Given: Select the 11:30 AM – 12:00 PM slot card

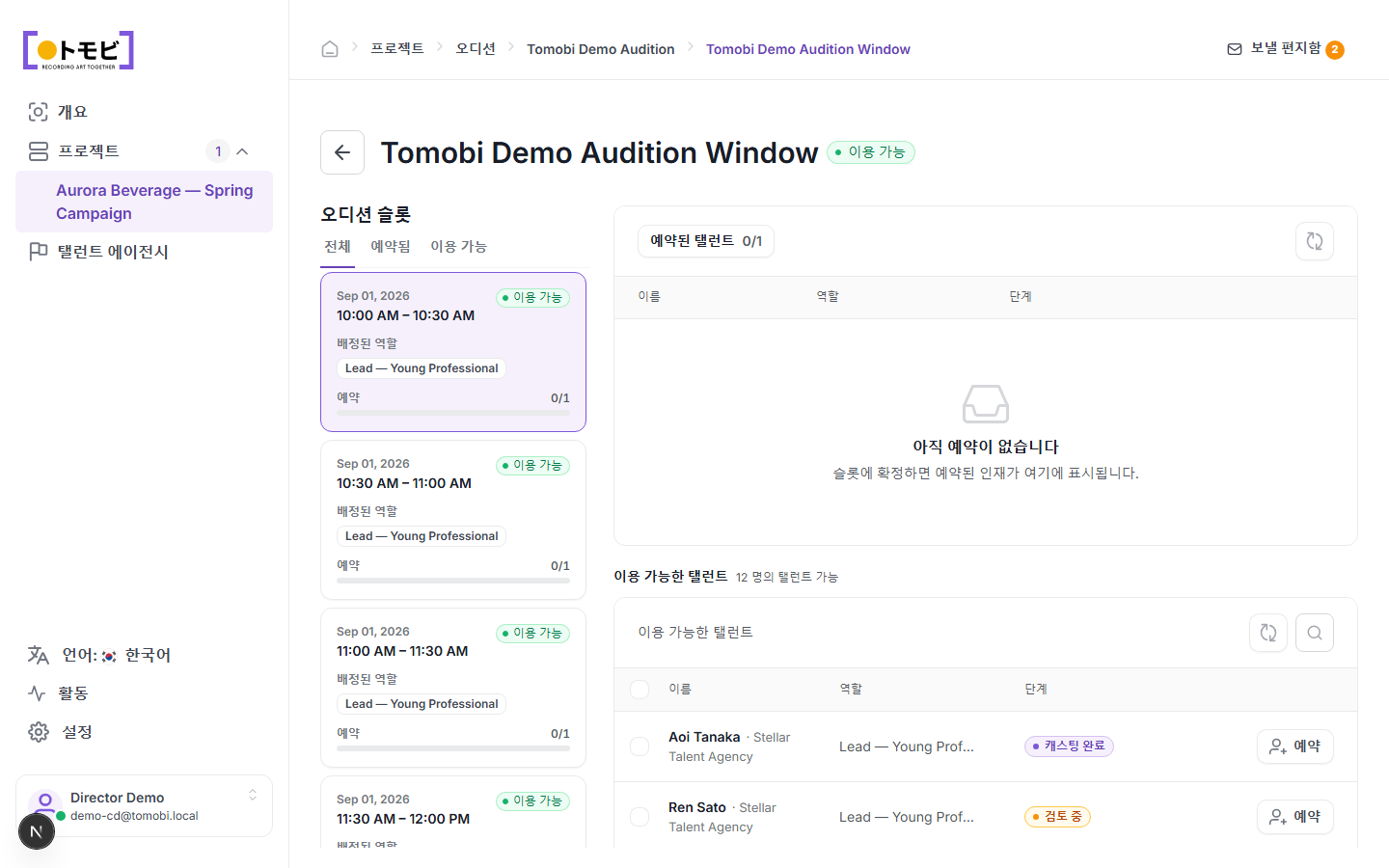Looking at the screenshot, I should point(453,812).
